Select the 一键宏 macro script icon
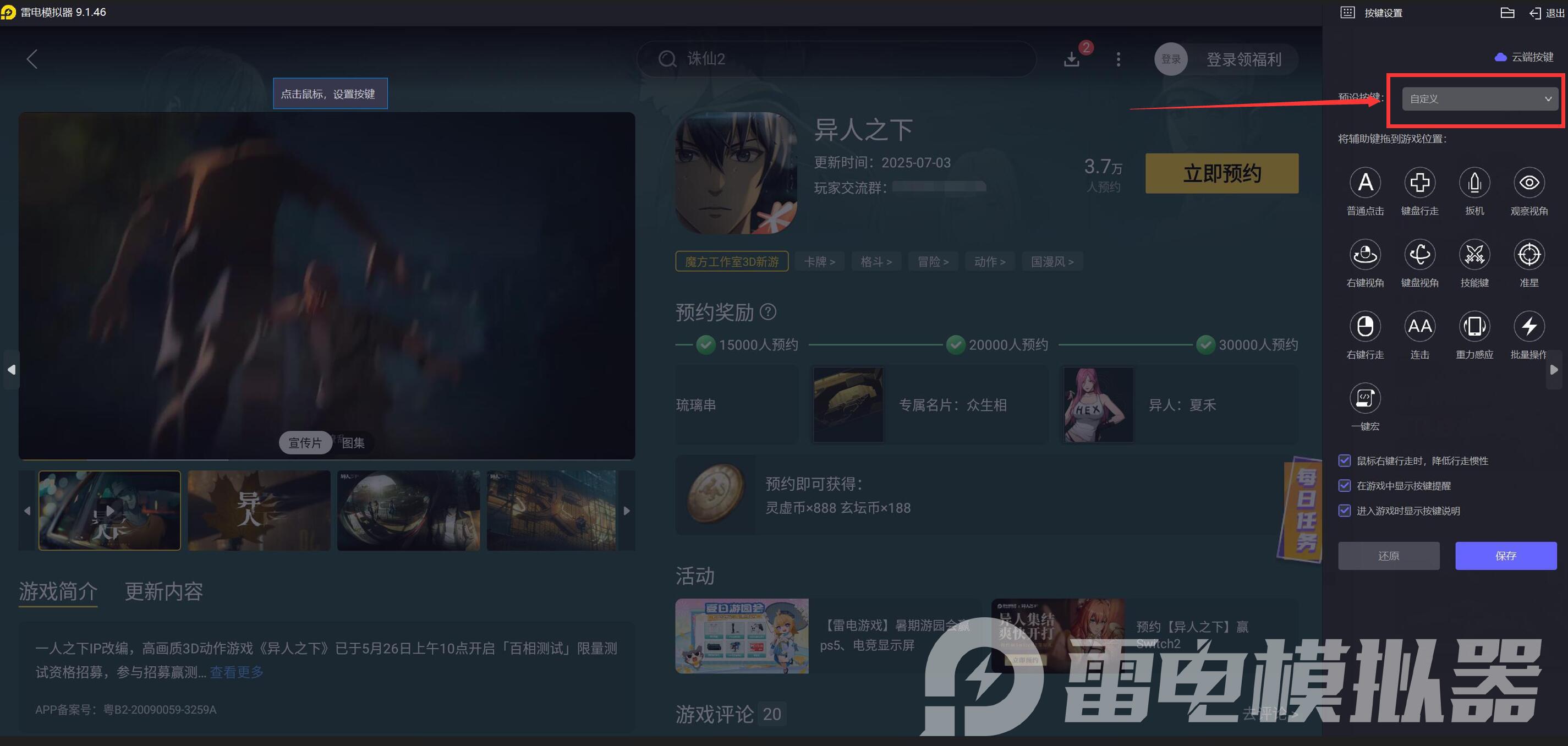The height and width of the screenshot is (746, 1568). coord(1364,398)
